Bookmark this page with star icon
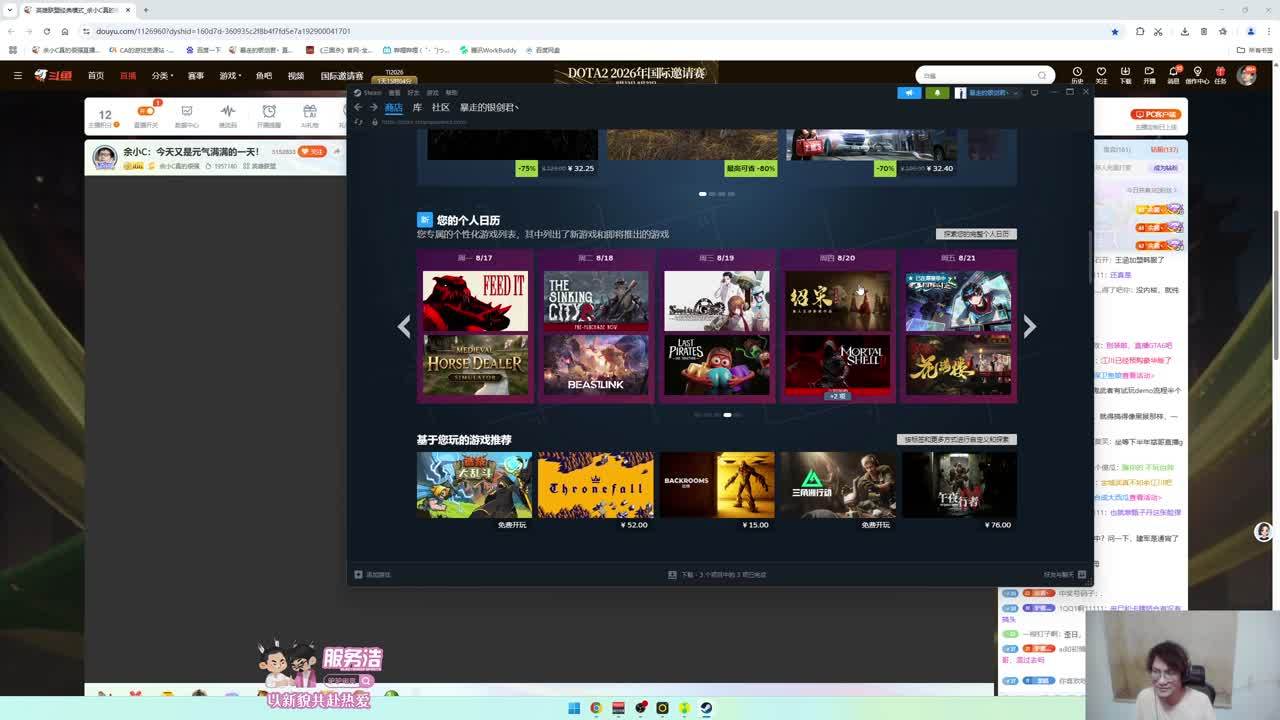 1115,31
